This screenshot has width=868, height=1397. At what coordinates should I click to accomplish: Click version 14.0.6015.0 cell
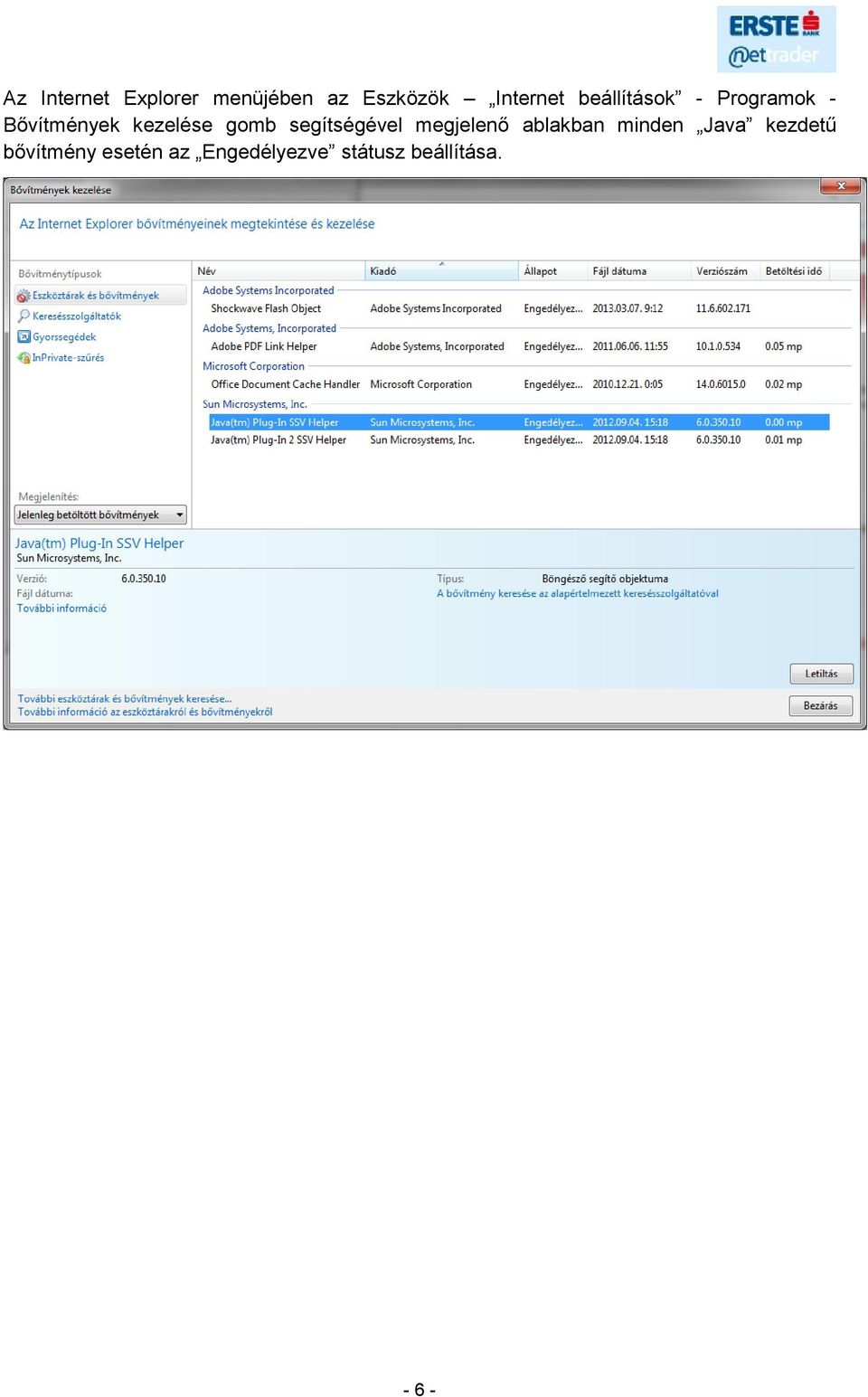click(x=721, y=384)
